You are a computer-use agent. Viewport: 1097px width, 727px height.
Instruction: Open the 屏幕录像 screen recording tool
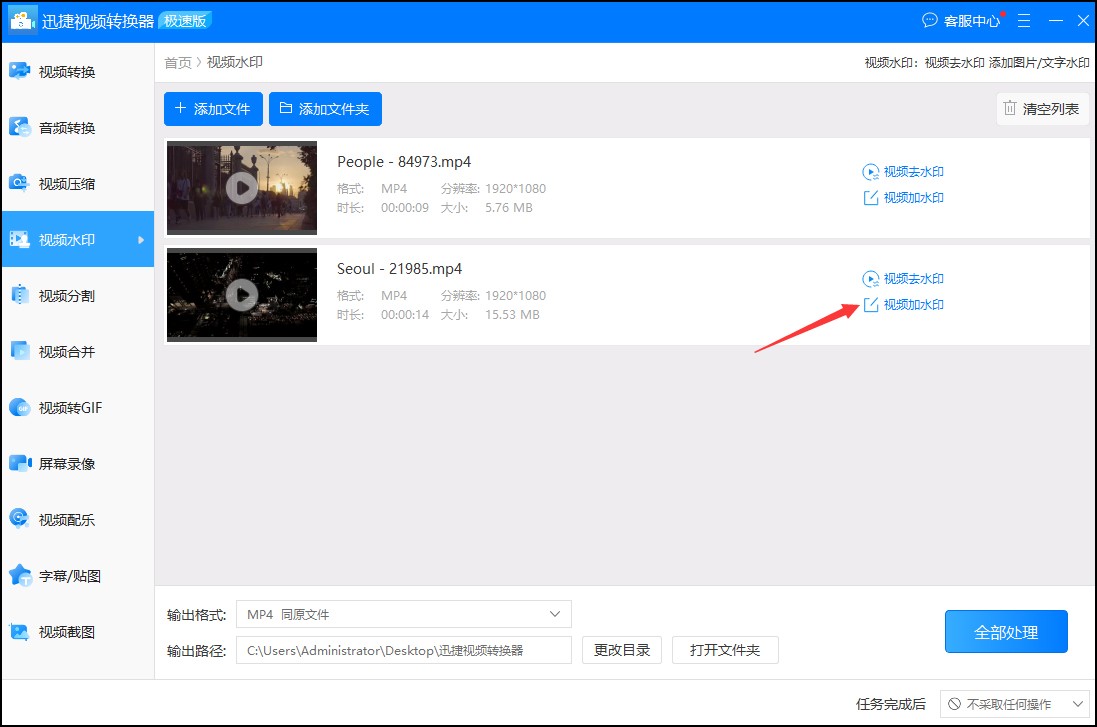(66, 464)
